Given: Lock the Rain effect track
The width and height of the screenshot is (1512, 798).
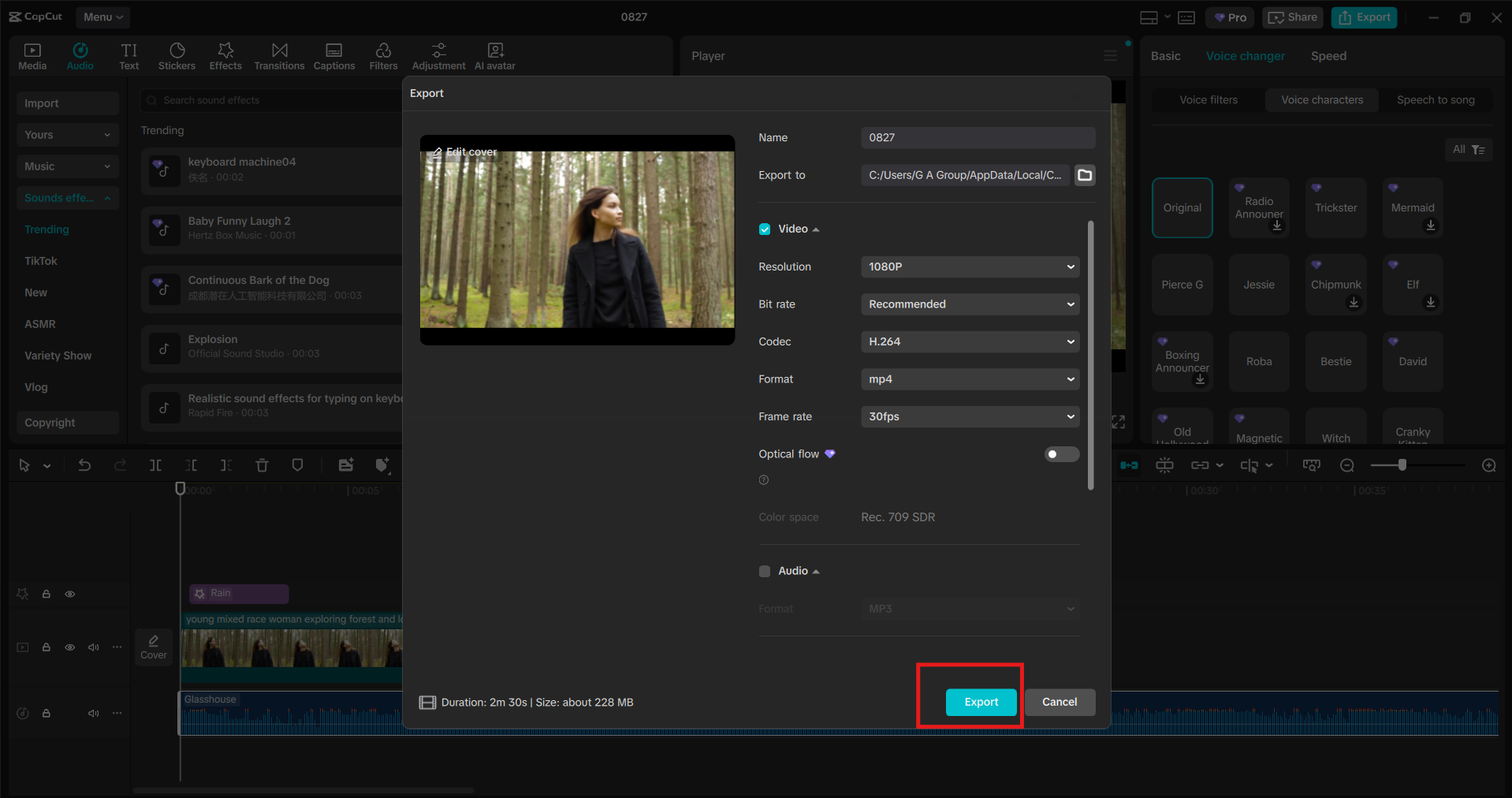Looking at the screenshot, I should [x=47, y=594].
